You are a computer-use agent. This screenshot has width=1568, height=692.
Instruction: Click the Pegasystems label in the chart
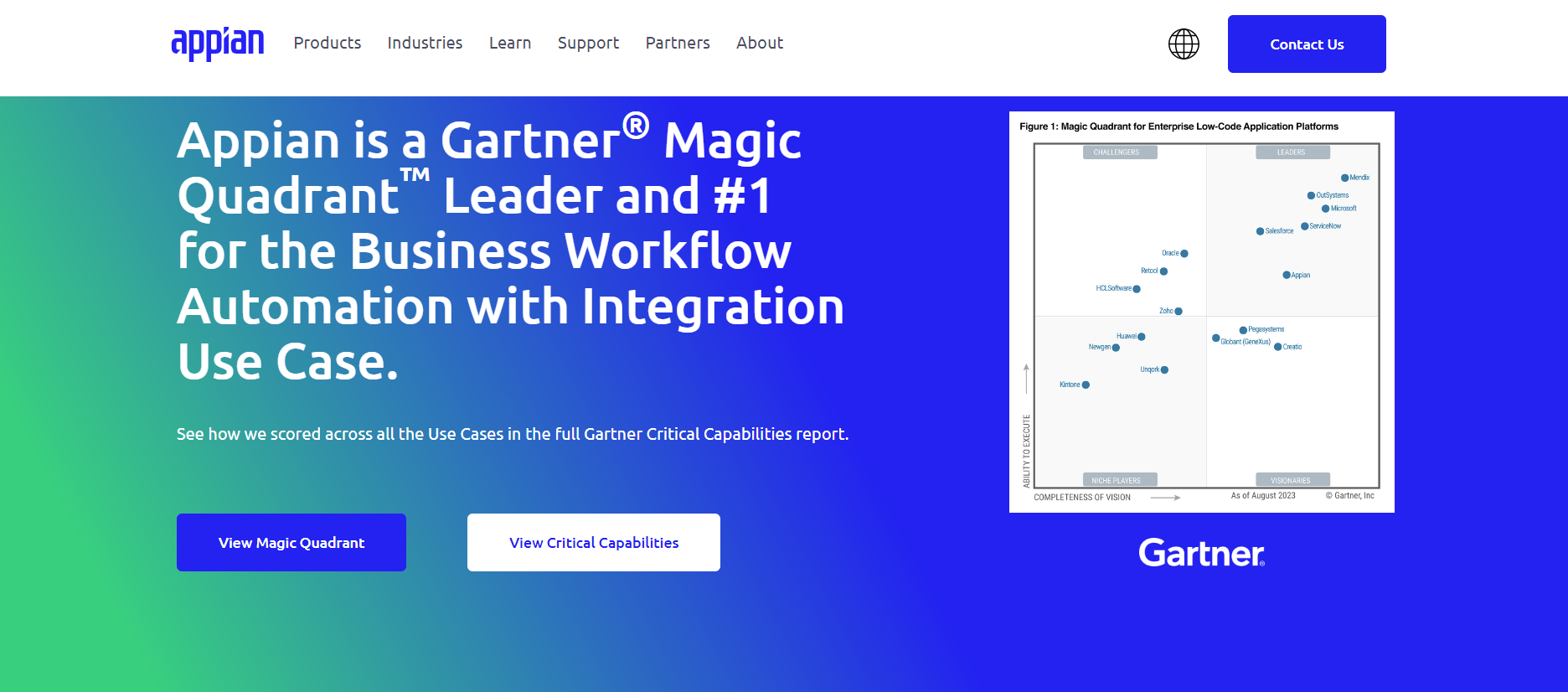(x=1266, y=329)
